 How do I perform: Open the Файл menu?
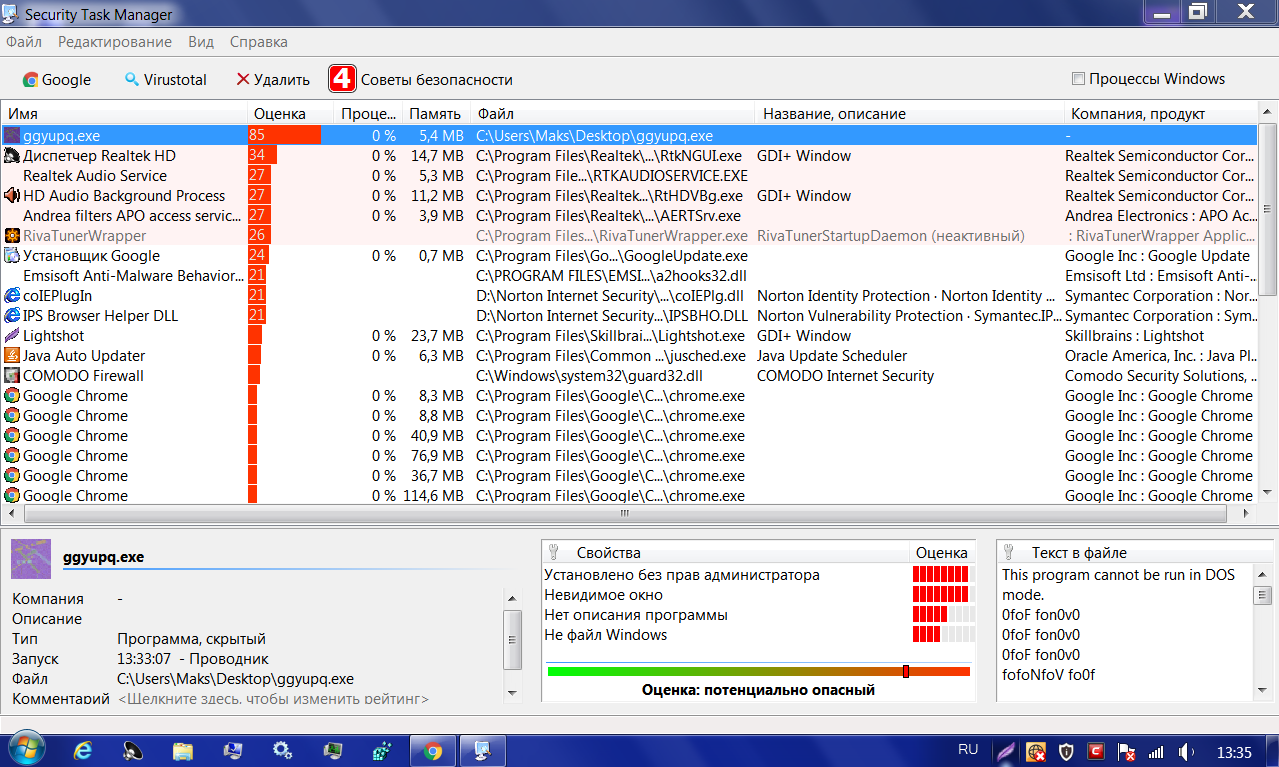point(24,42)
